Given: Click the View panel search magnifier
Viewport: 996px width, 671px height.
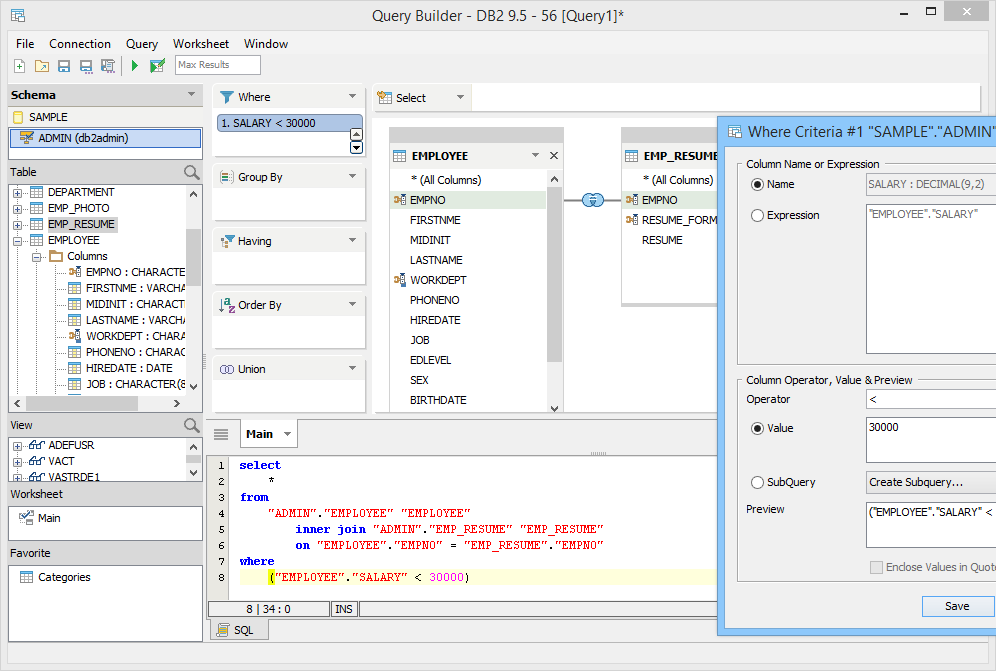Looking at the screenshot, I should coord(191,425).
